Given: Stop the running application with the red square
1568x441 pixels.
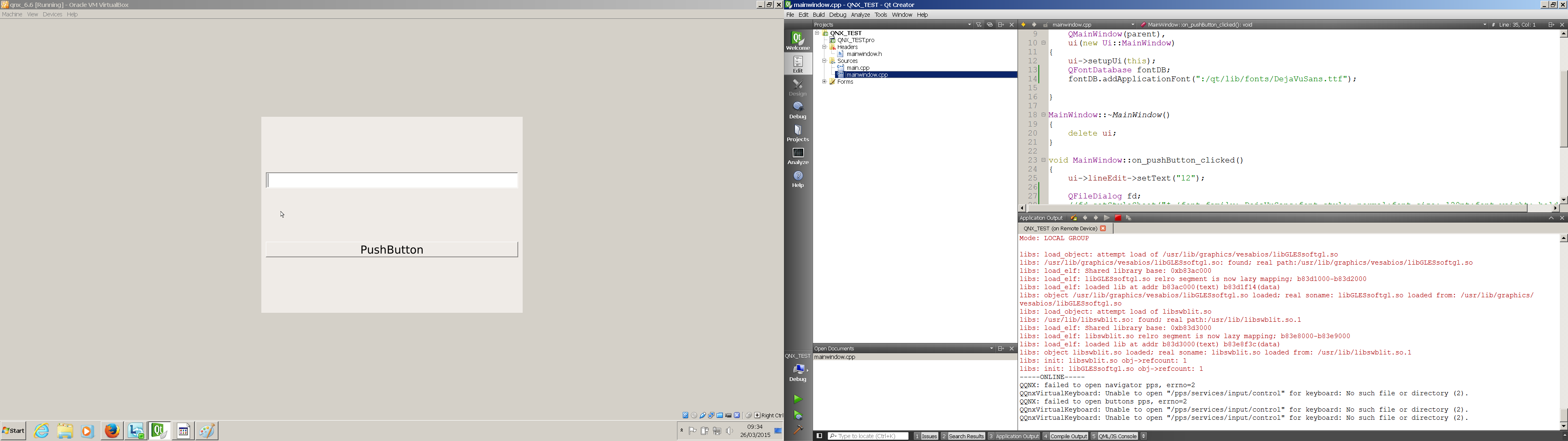Looking at the screenshot, I should click(x=1118, y=218).
